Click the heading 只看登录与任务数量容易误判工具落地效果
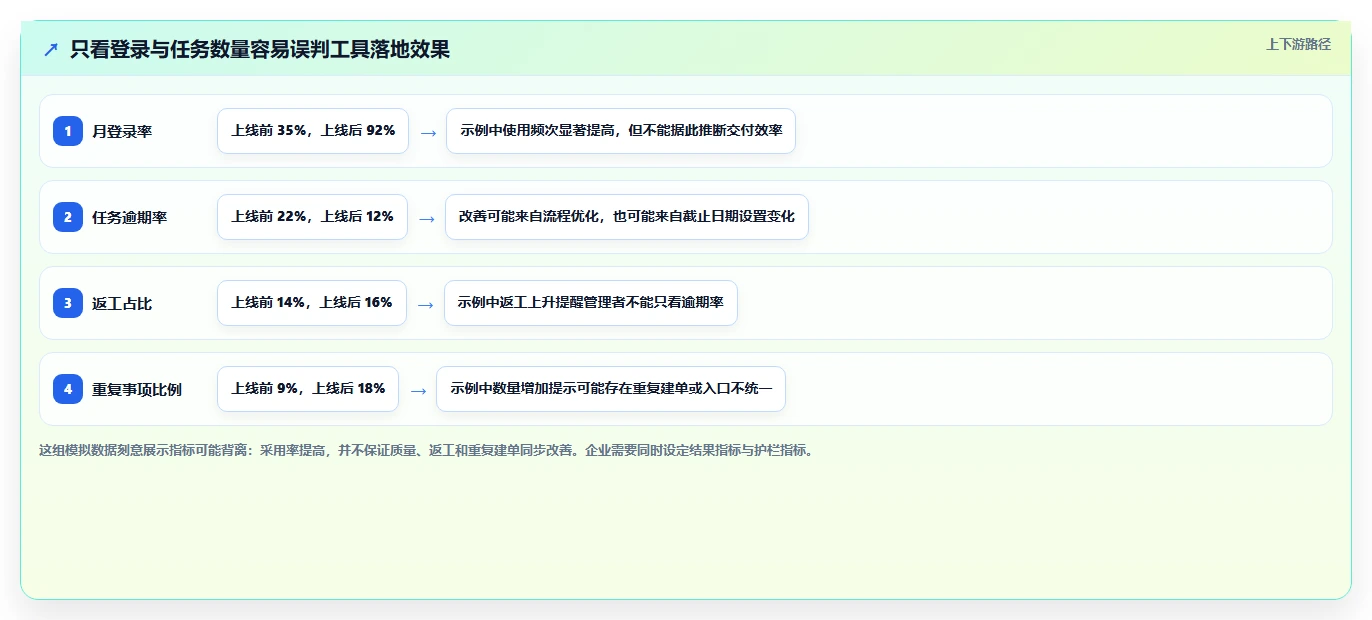This screenshot has height=620, width=1372. pos(260,49)
